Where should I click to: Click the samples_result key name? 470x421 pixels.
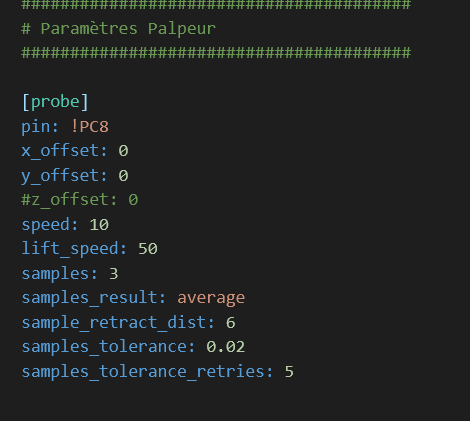[94, 298]
